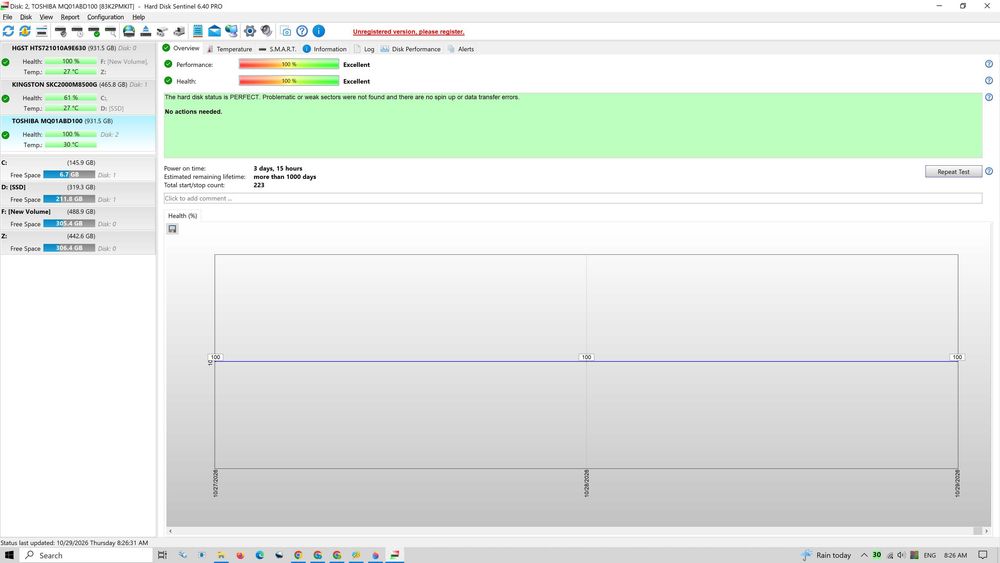Click the camera screenshot toolbar icon
Screen dimensions: 1000x563
pyautogui.click(x=286, y=31)
